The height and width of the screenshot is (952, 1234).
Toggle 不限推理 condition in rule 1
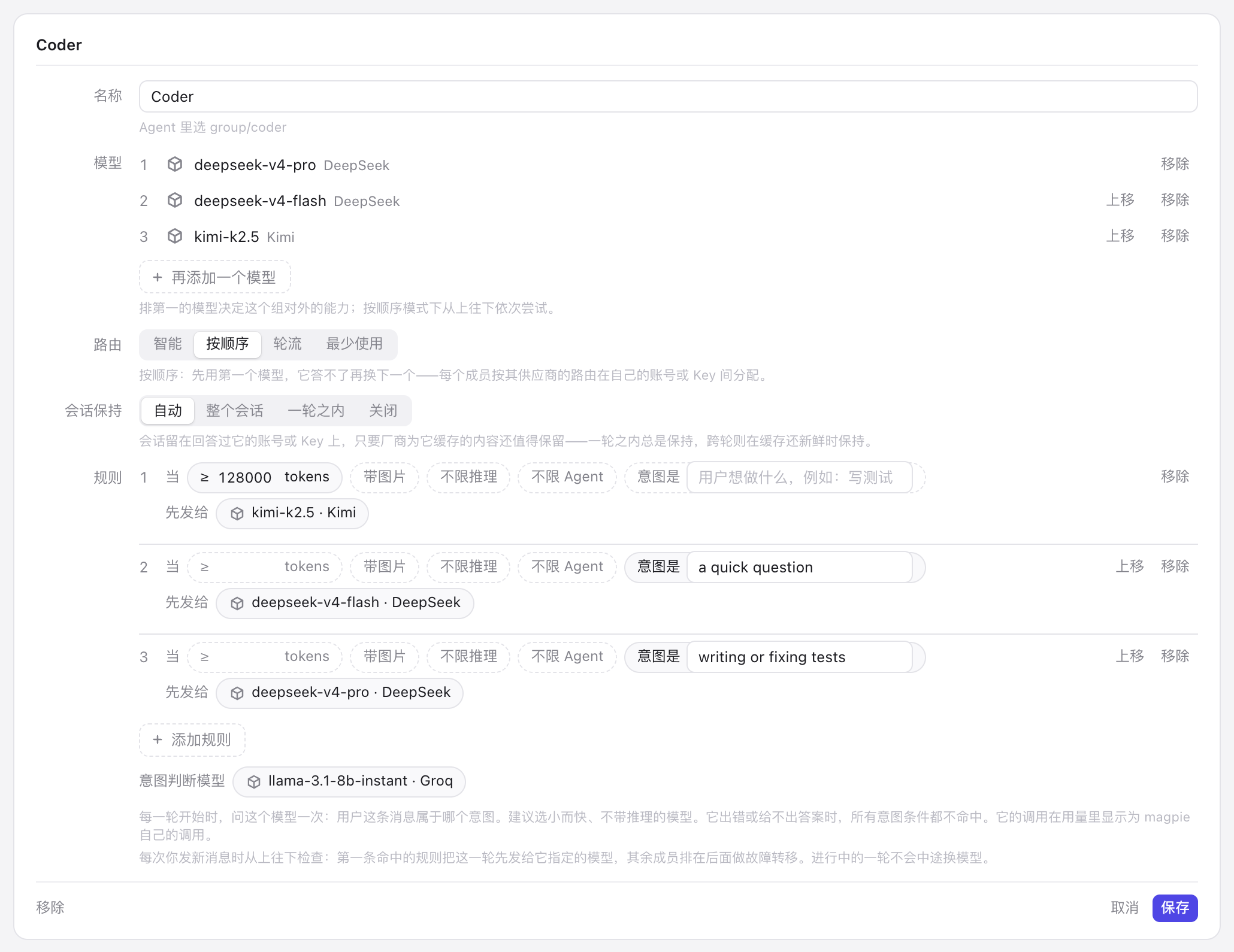click(468, 477)
